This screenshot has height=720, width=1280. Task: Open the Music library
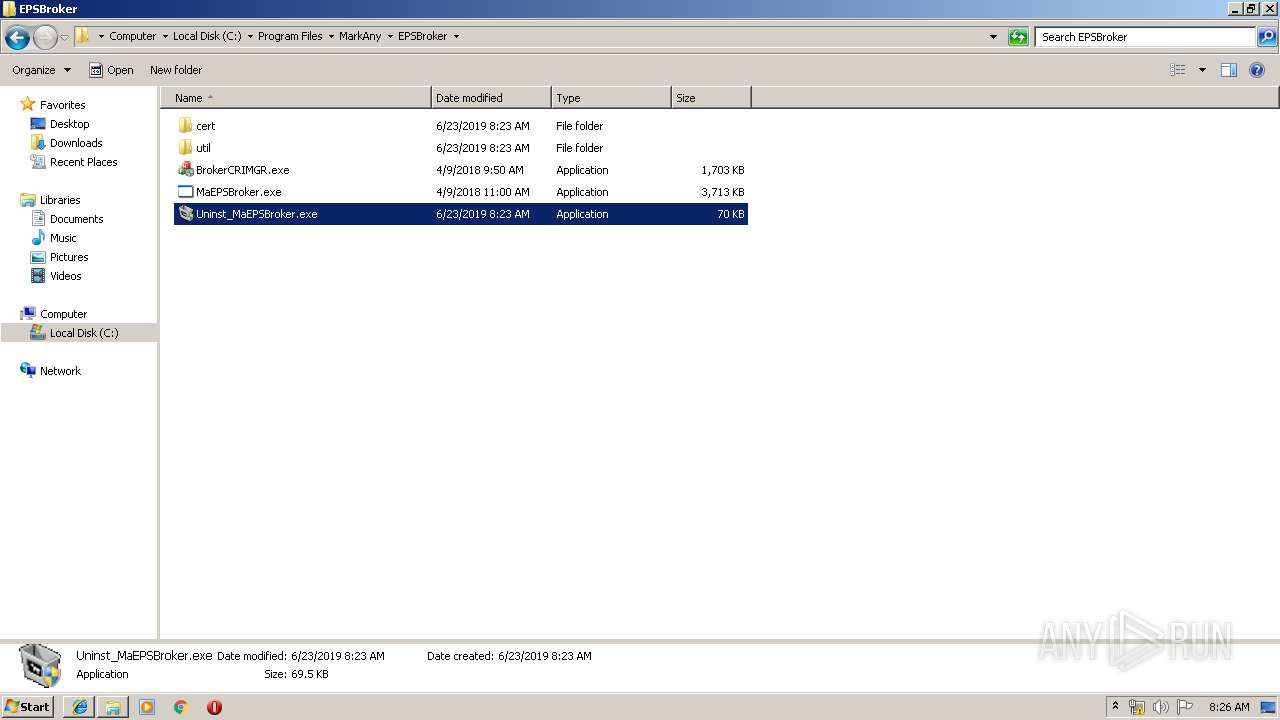63,238
